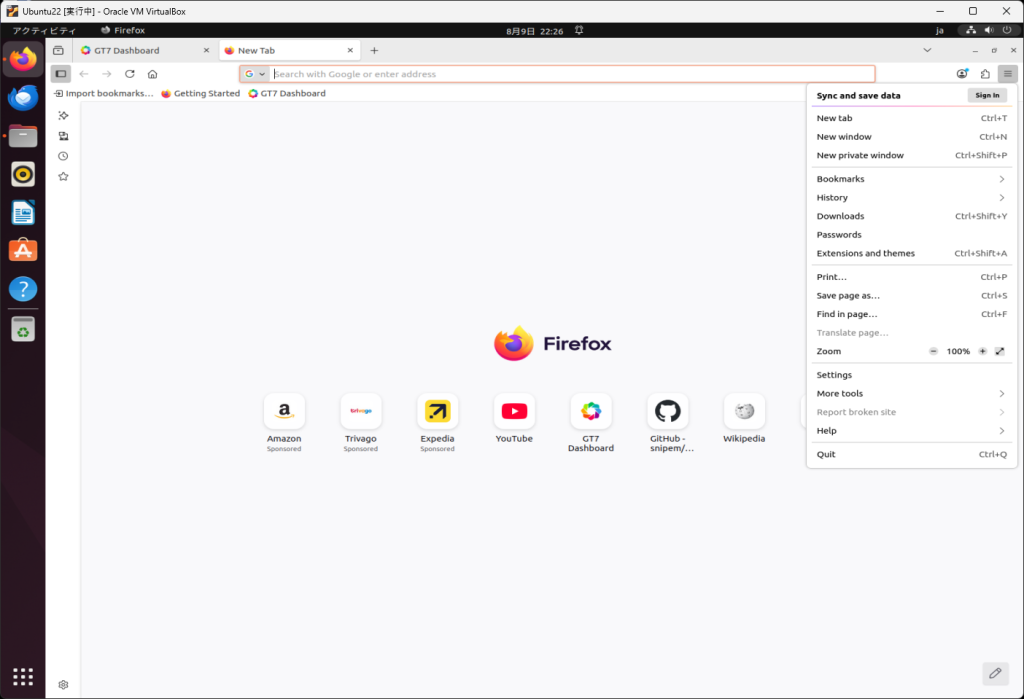Quit Firefox from the menu
1024x699 pixels.
pyautogui.click(x=912, y=454)
